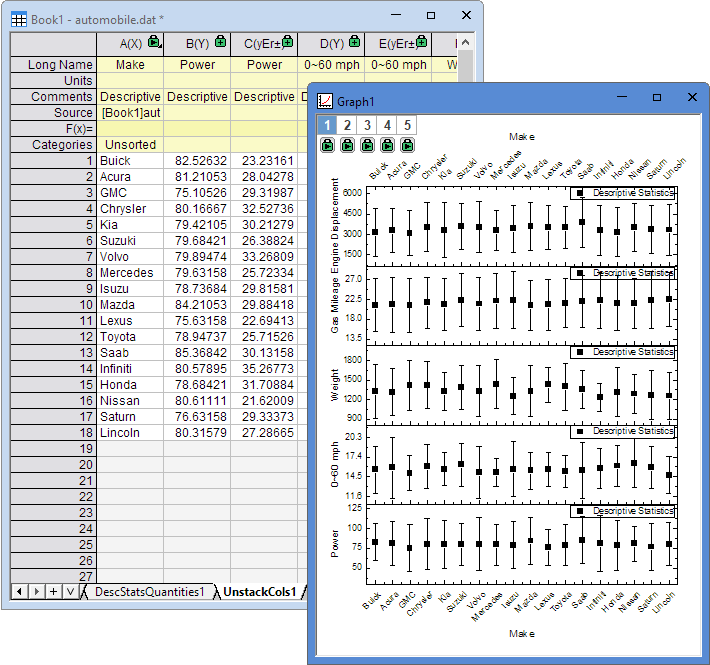The height and width of the screenshot is (665, 710).
Task: Select graph layer 1 button
Action: (327, 125)
